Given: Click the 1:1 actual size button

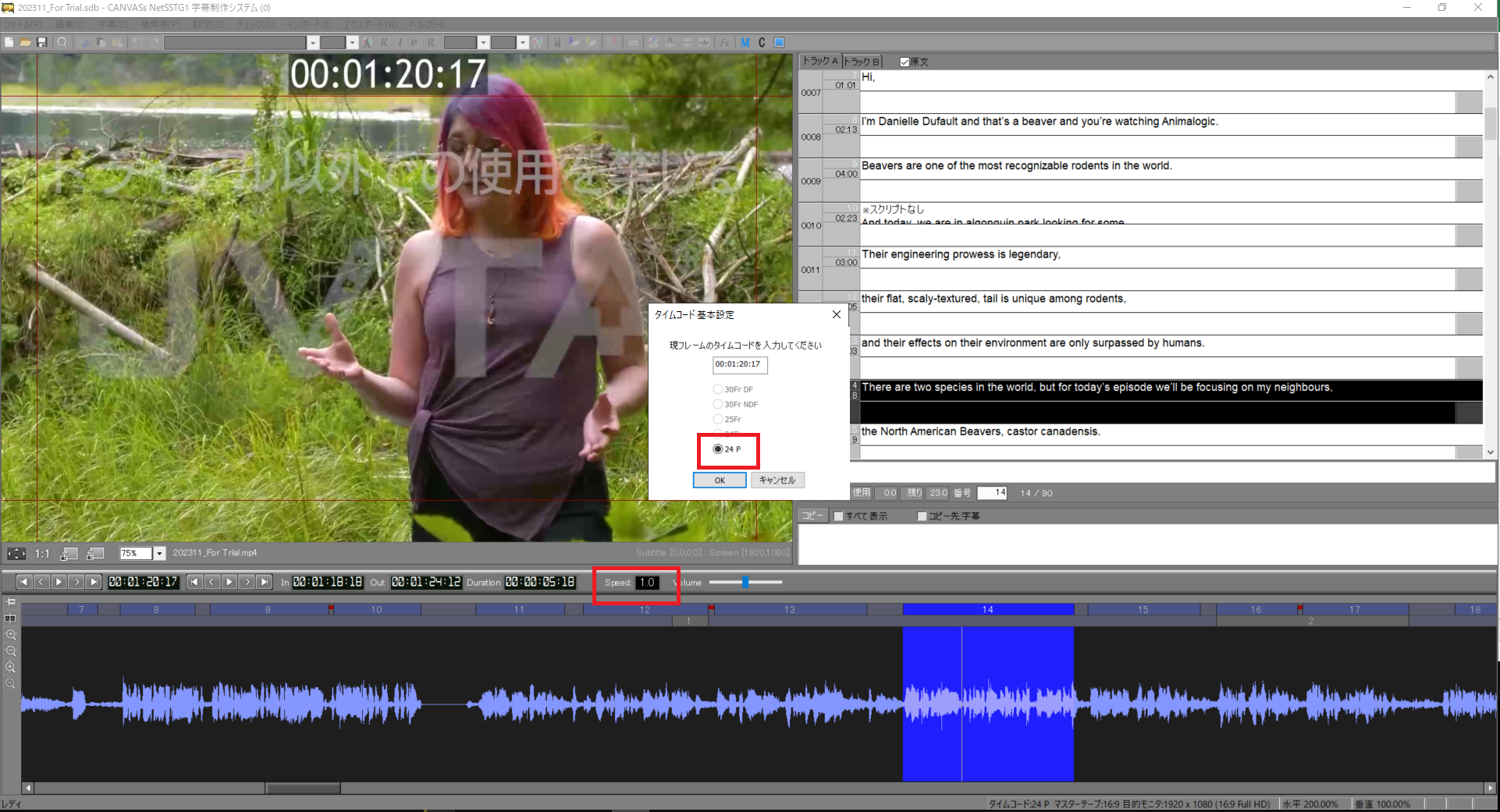Looking at the screenshot, I should pos(42,553).
